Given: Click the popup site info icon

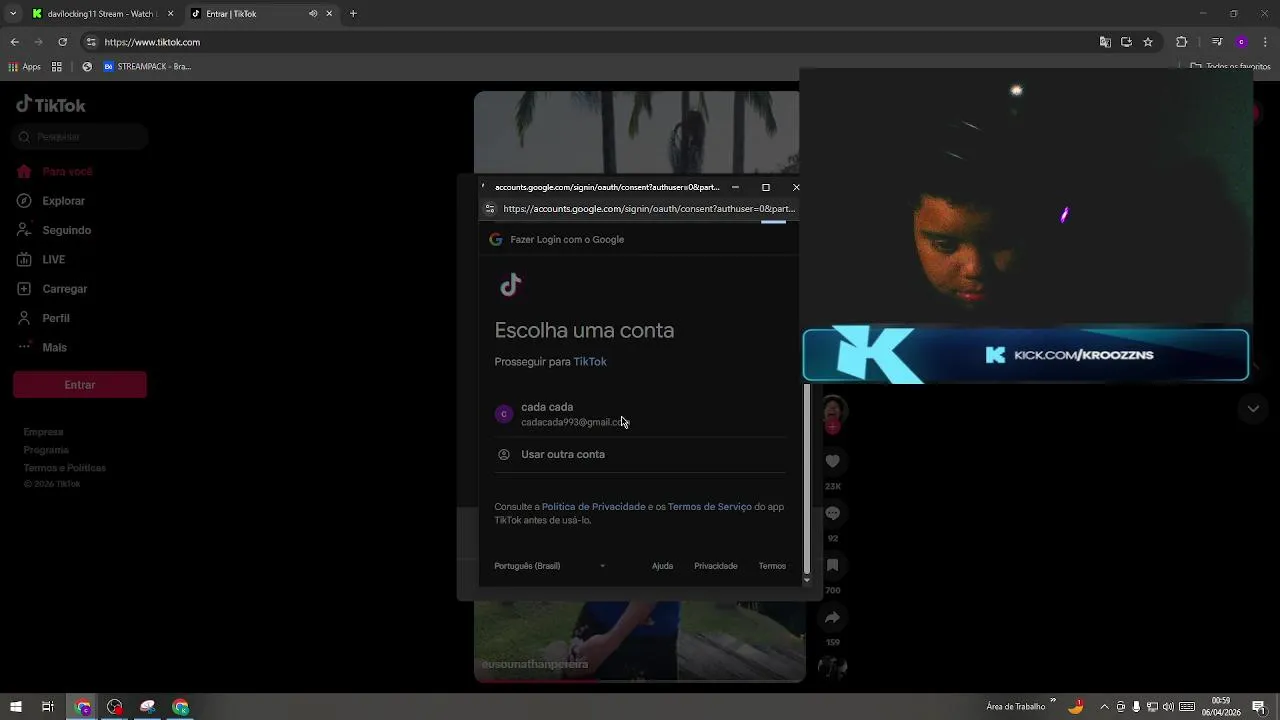Looking at the screenshot, I should [490, 209].
